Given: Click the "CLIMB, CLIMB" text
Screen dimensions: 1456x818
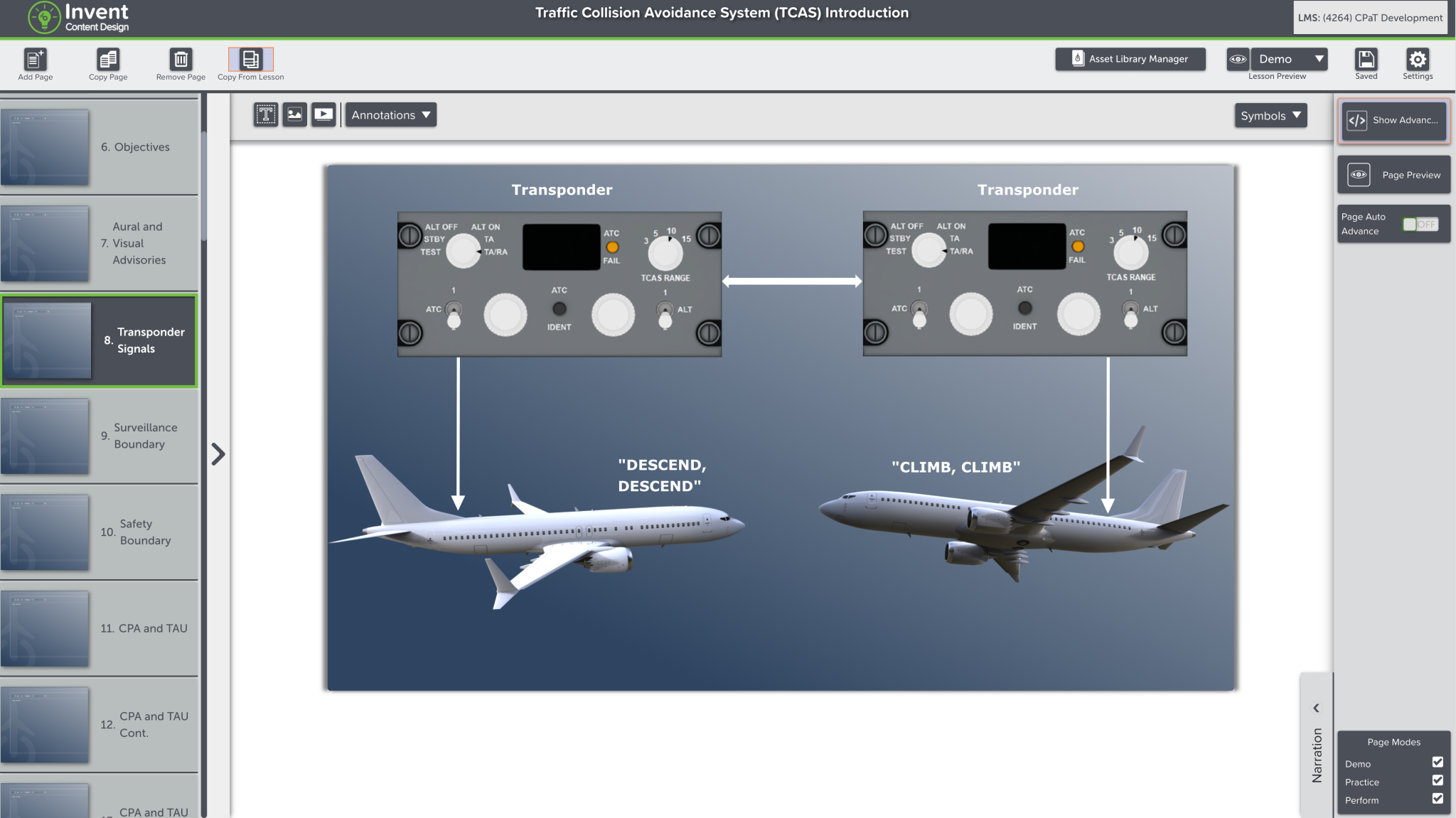Looking at the screenshot, I should (955, 467).
